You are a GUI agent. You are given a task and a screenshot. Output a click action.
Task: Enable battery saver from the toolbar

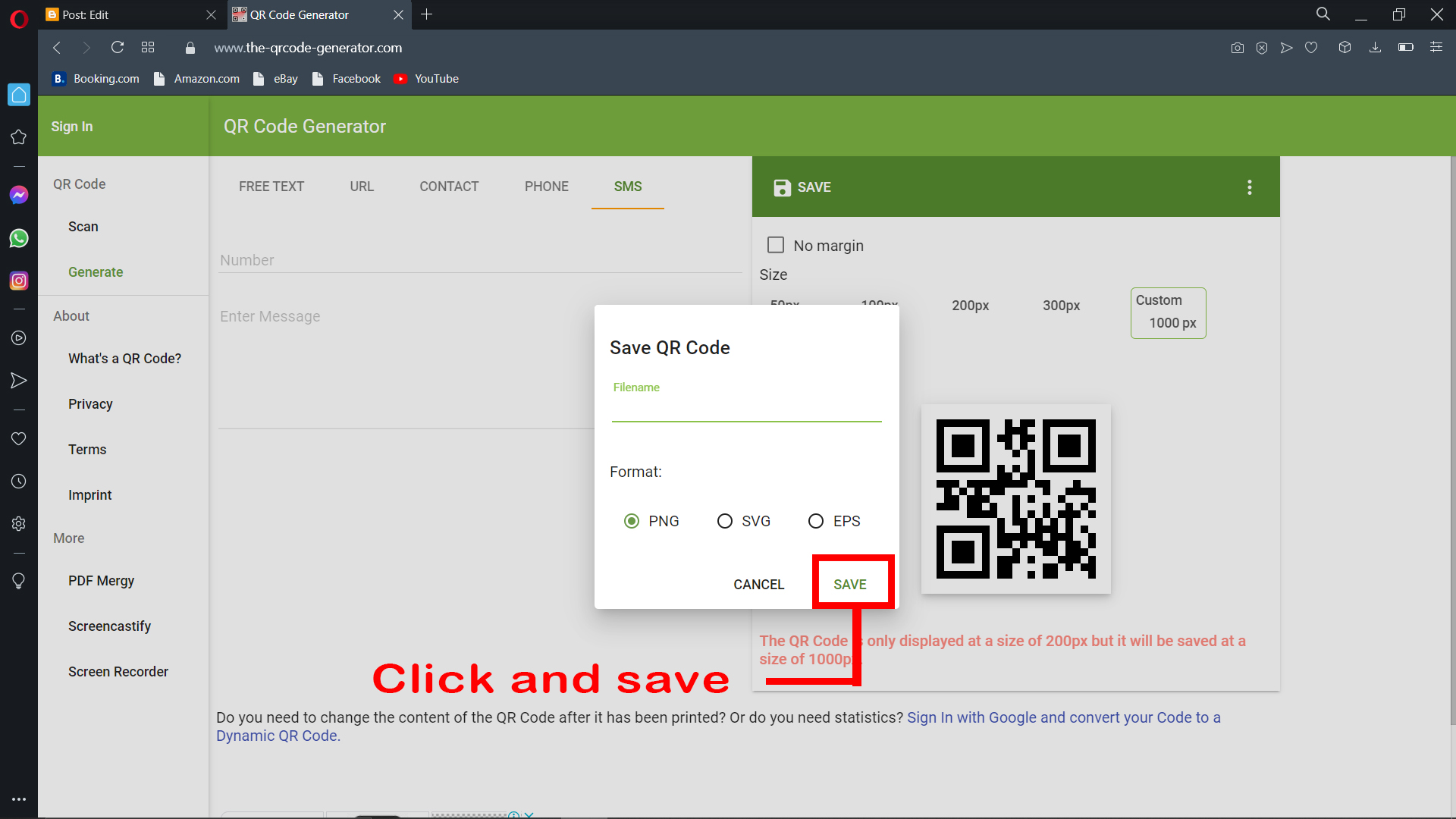(x=1405, y=47)
